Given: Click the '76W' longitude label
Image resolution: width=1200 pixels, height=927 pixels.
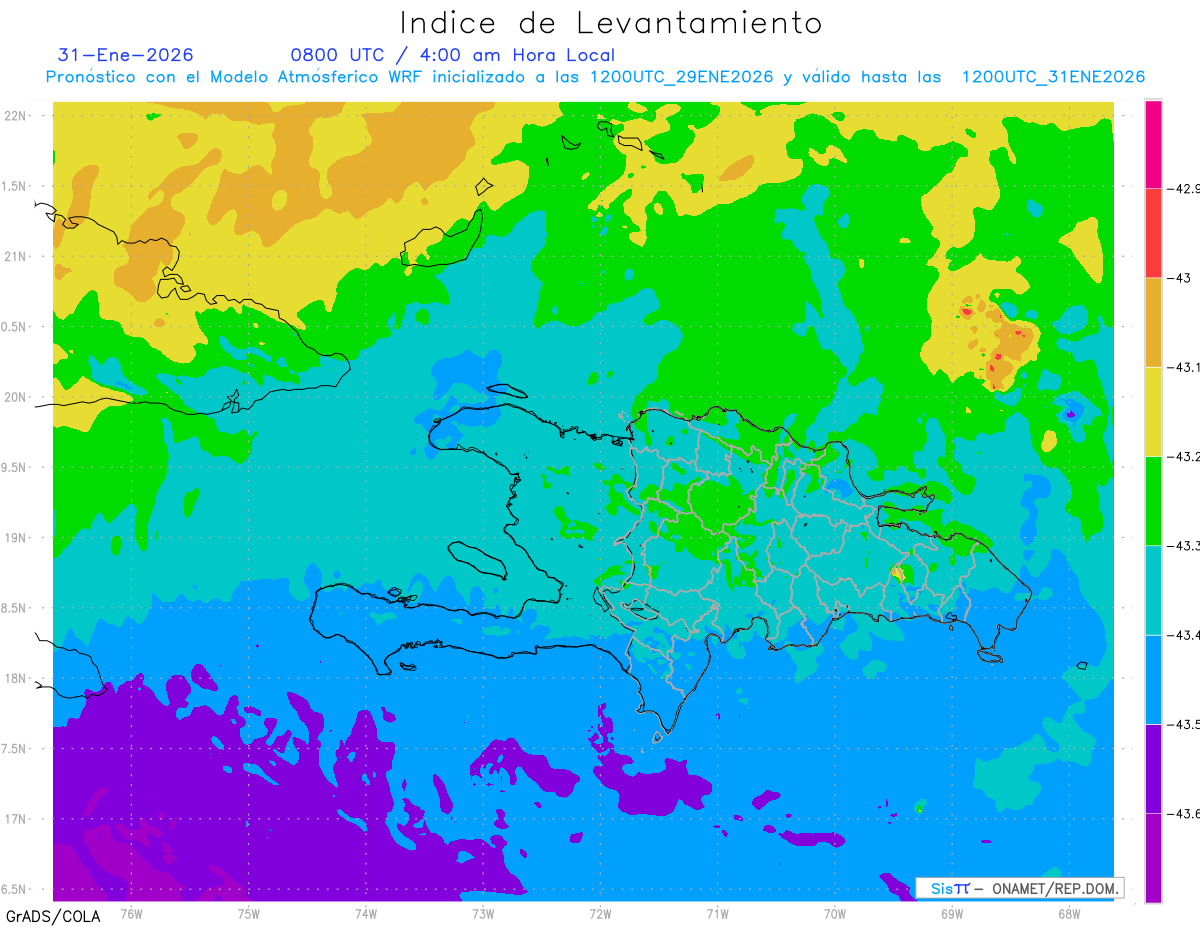Looking at the screenshot, I should (x=131, y=913).
